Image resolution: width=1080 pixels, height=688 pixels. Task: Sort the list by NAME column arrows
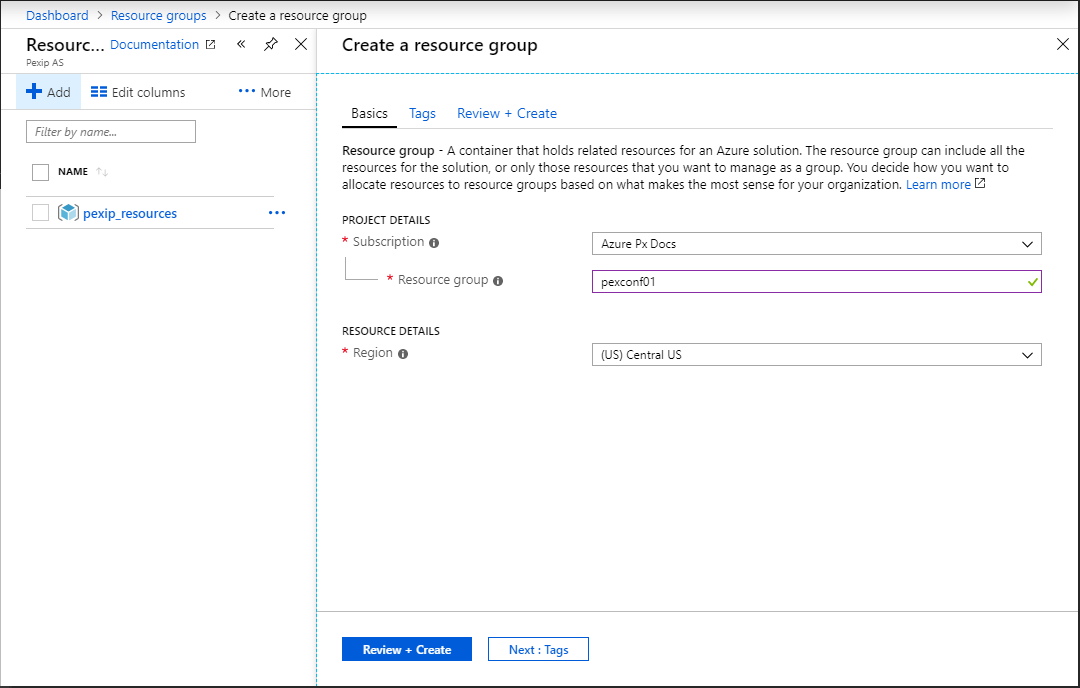(101, 172)
